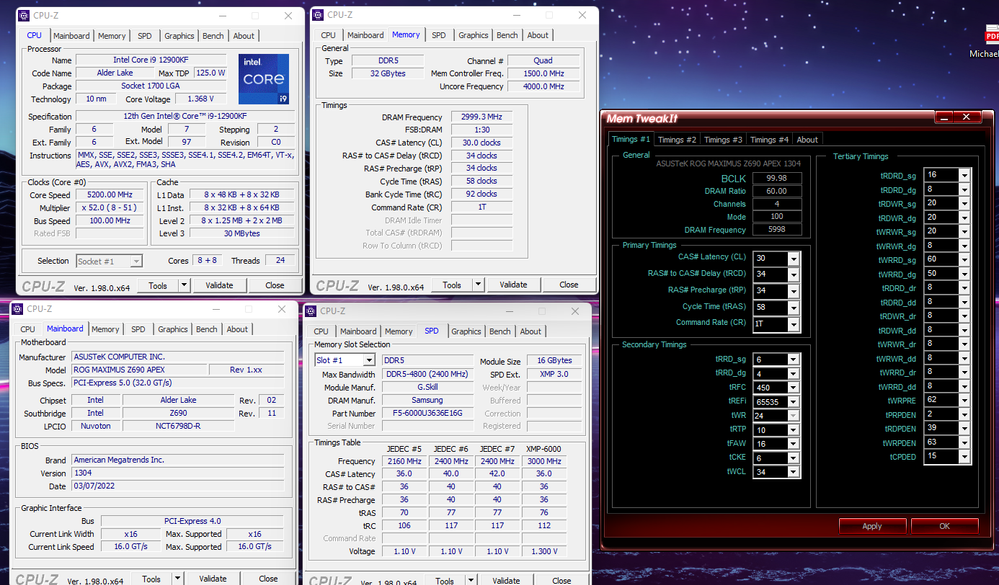This screenshot has height=585, width=999.
Task: Click Max Bandwidth DDR5-4800 (2400 MHz)
Action: tap(427, 374)
